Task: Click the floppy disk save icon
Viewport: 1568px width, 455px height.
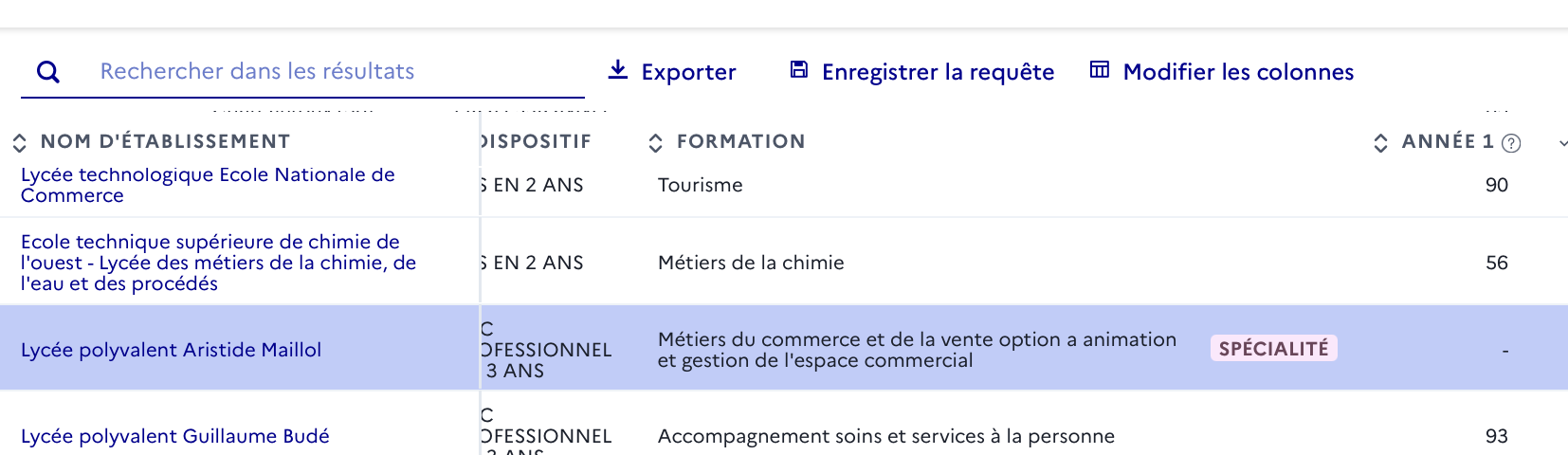Action: click(x=799, y=69)
